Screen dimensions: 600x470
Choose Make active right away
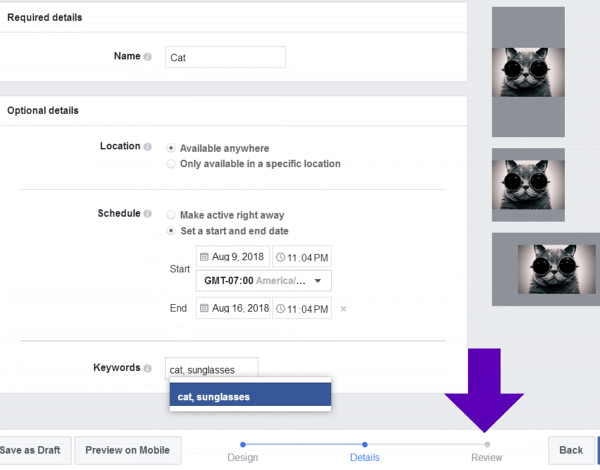[171, 215]
